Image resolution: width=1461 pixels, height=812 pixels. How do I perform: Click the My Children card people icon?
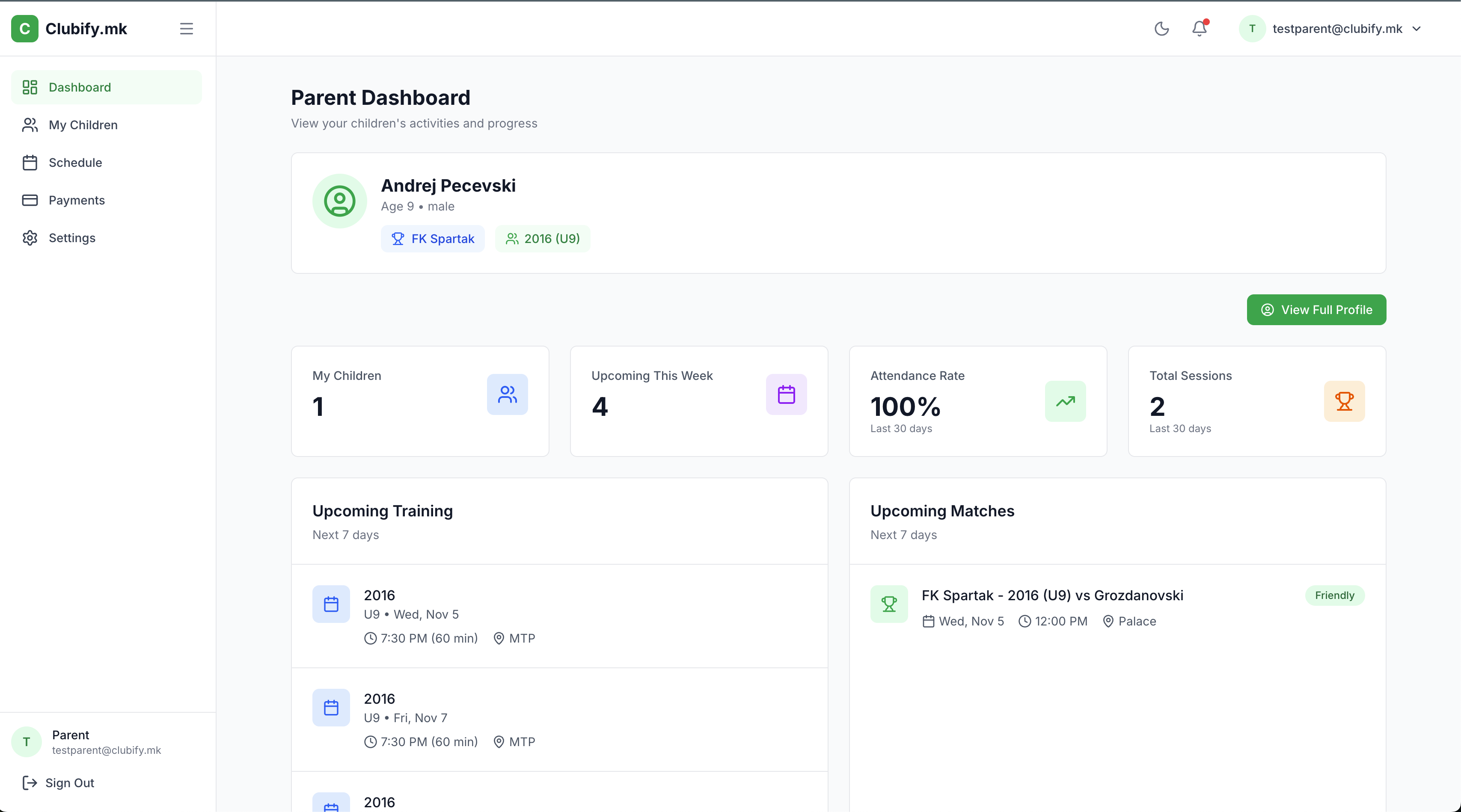507,394
